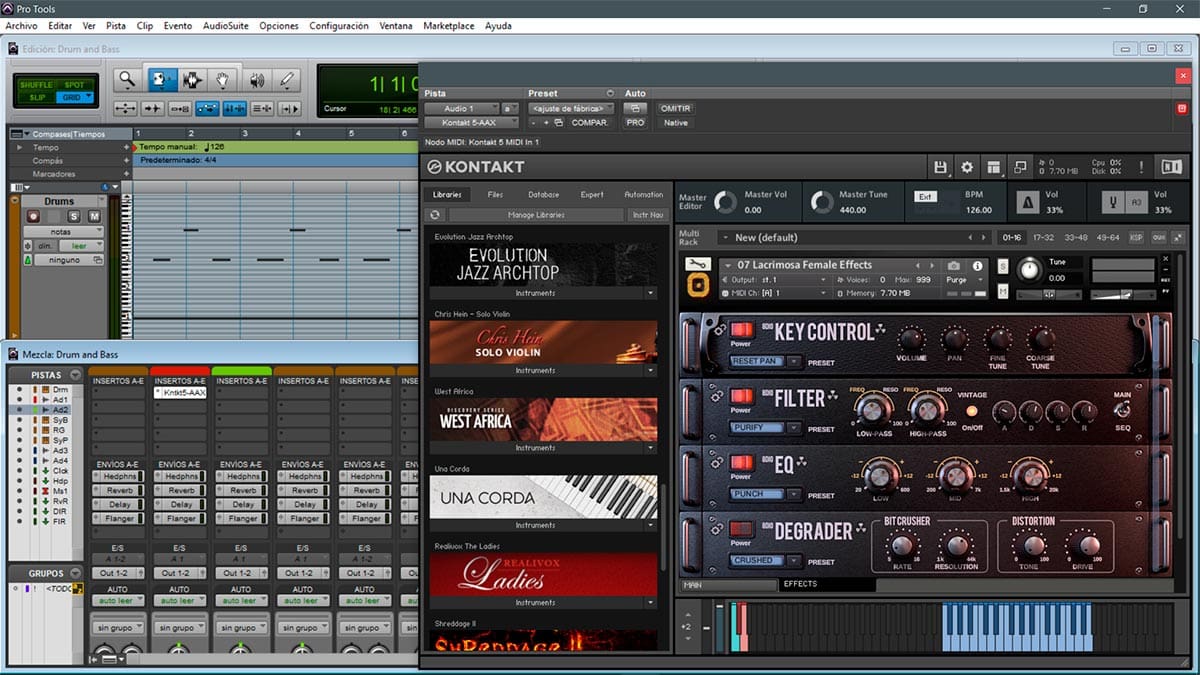Open the Audio 1 track selector dropdown
Viewport: 1200px width, 675px height.
point(461,108)
